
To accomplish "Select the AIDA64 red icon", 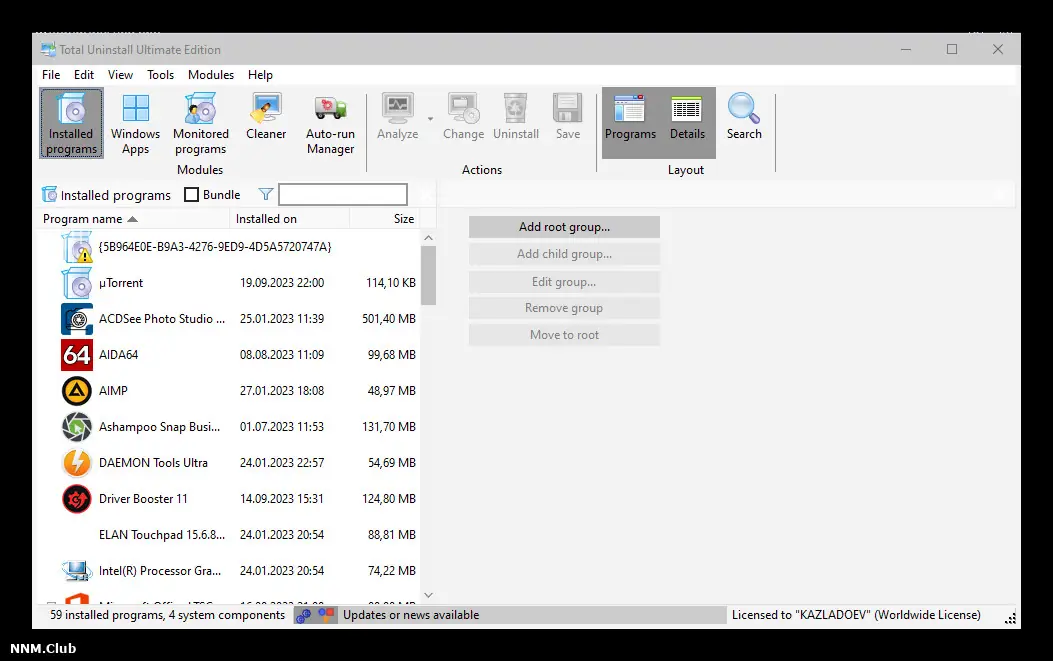I will click(x=77, y=355).
